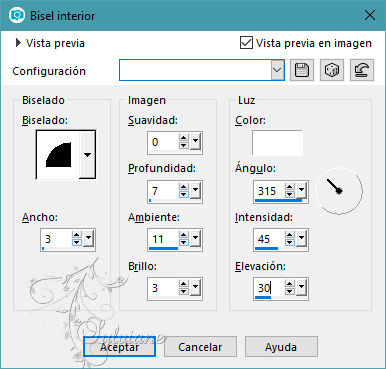Decrease Elevación value with down arrow
Image resolution: width=386 pixels, height=369 pixels.
[x=290, y=291]
